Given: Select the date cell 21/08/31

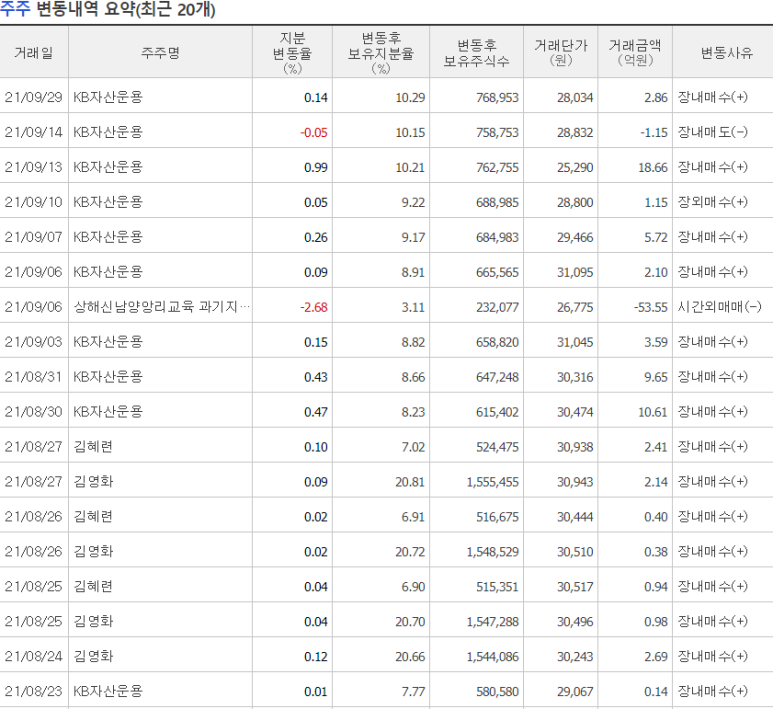Looking at the screenshot, I should click(34, 377).
